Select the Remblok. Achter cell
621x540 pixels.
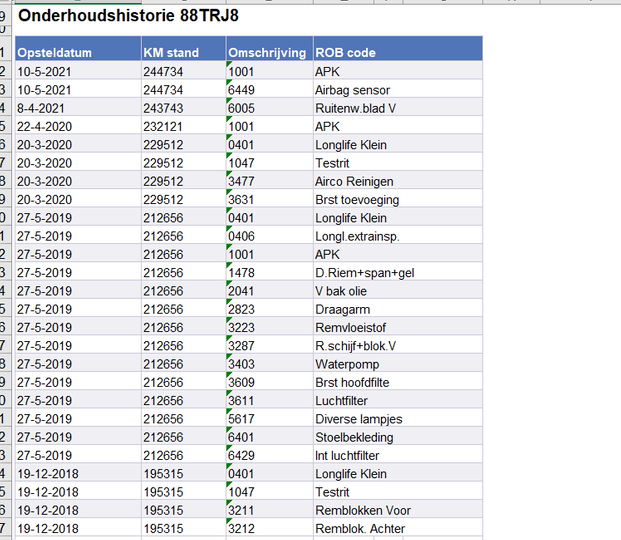click(x=398, y=529)
